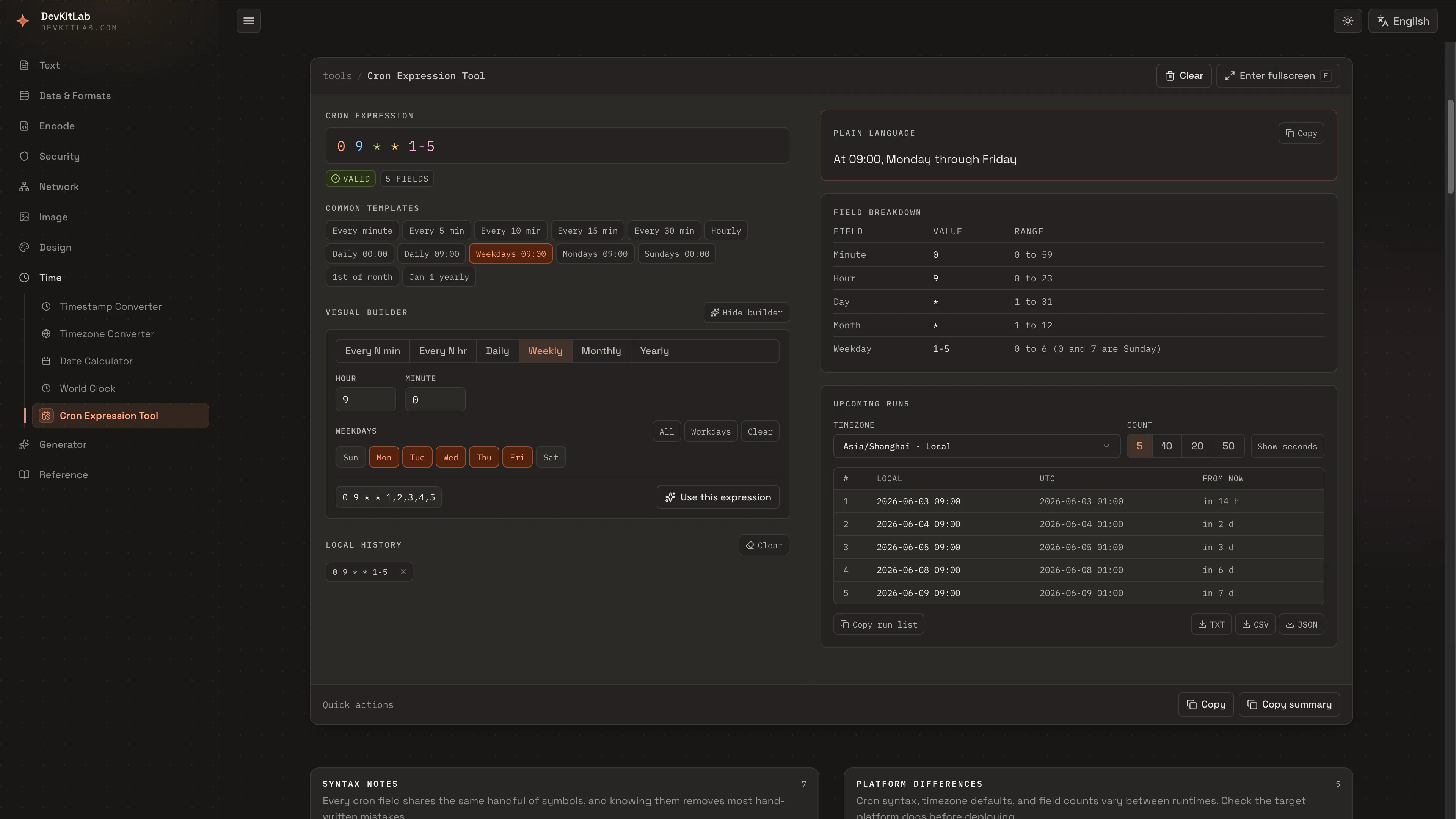Apply the Mondays 09:00 template
The width and height of the screenshot is (1456, 819).
(595, 254)
